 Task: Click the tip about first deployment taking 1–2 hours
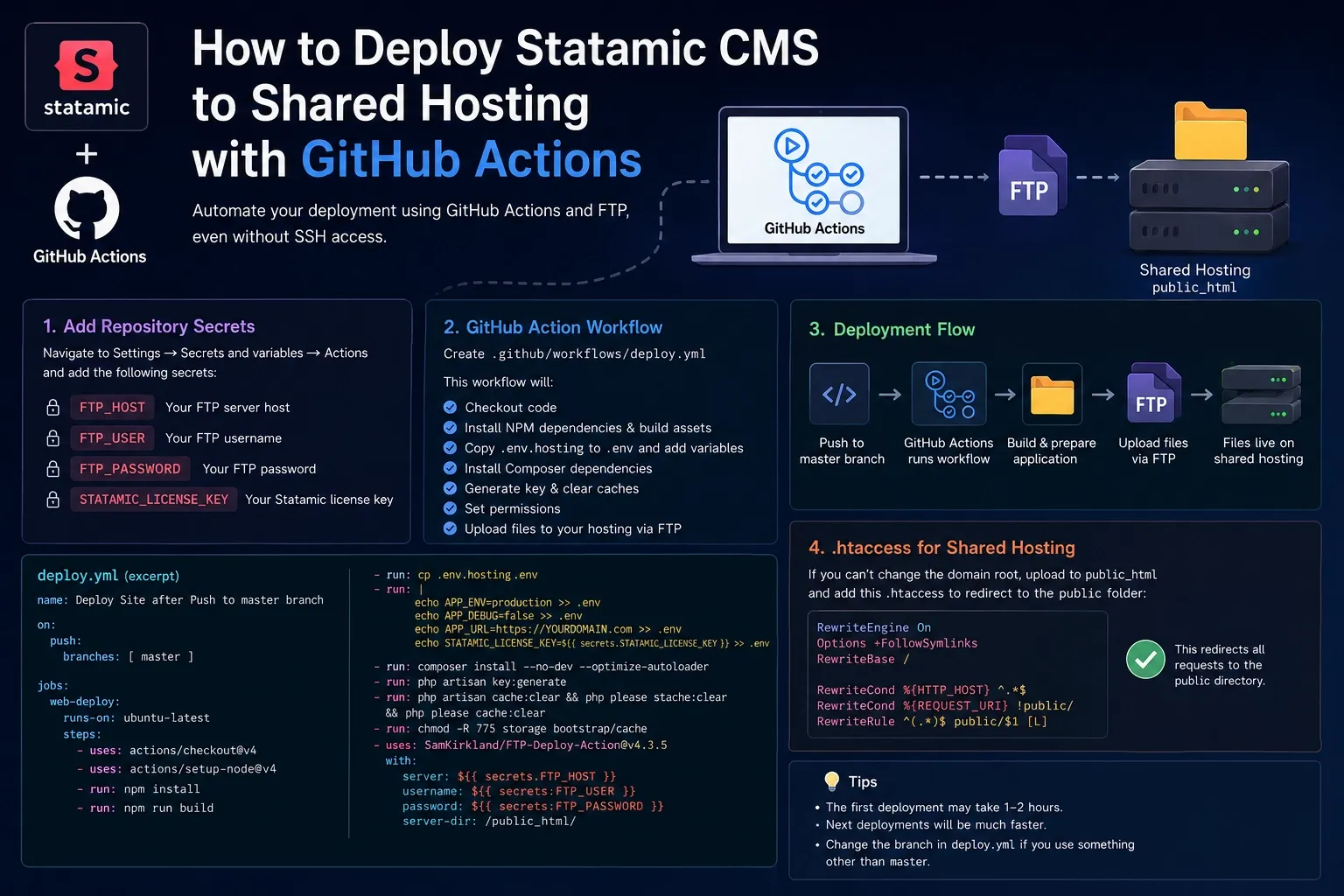(x=944, y=808)
